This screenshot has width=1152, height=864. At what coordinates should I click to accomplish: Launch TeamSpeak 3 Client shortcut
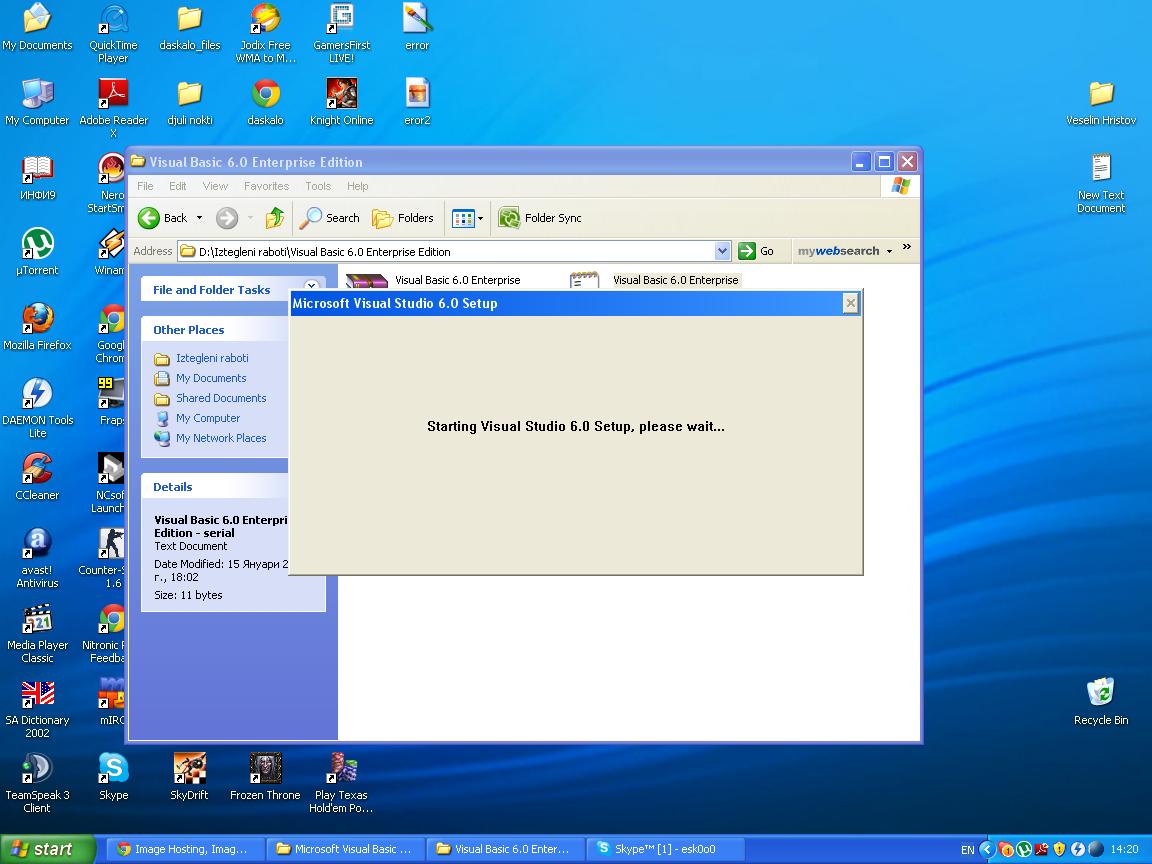tap(37, 783)
